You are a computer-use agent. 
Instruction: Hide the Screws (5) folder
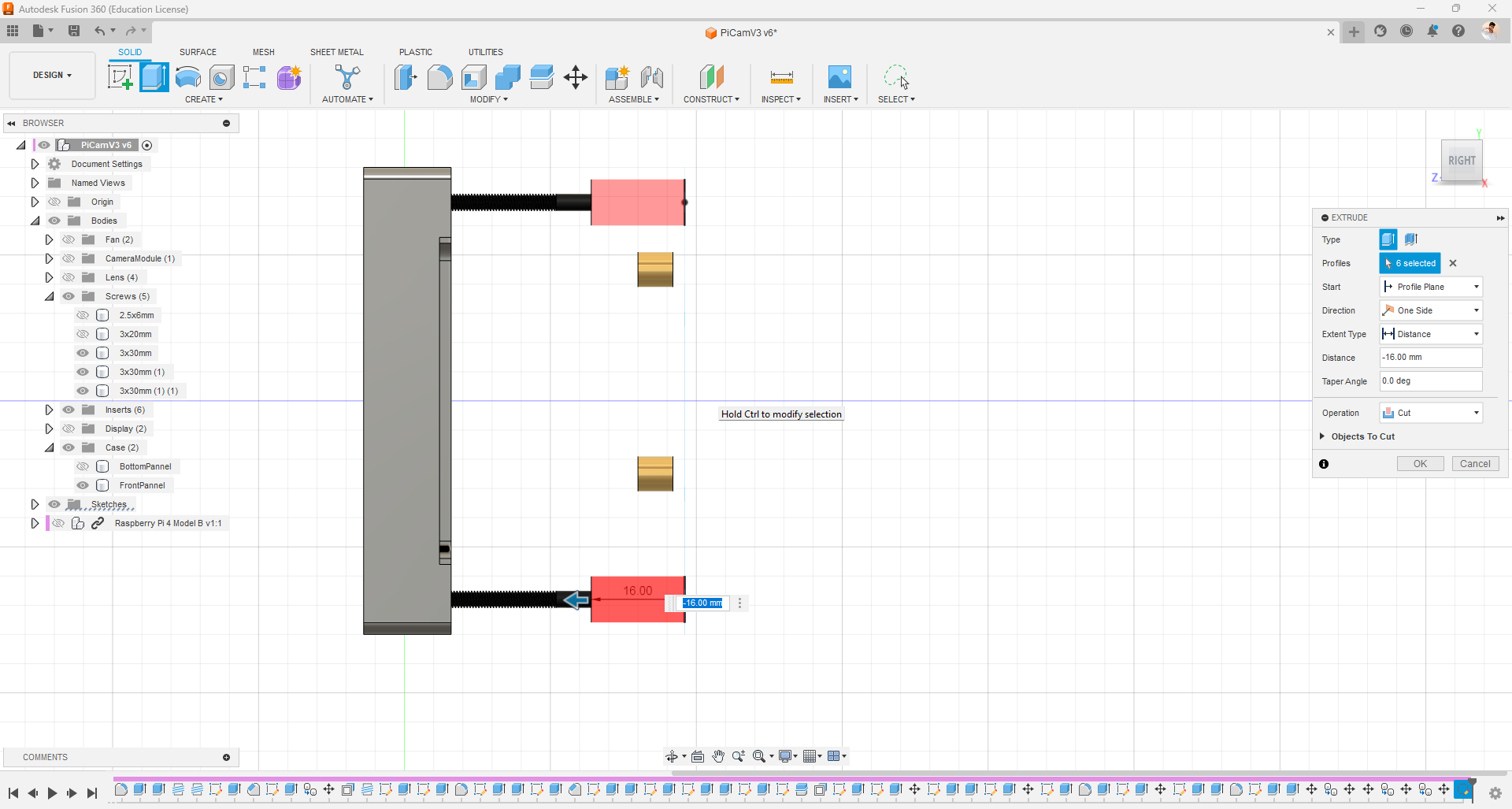click(69, 296)
